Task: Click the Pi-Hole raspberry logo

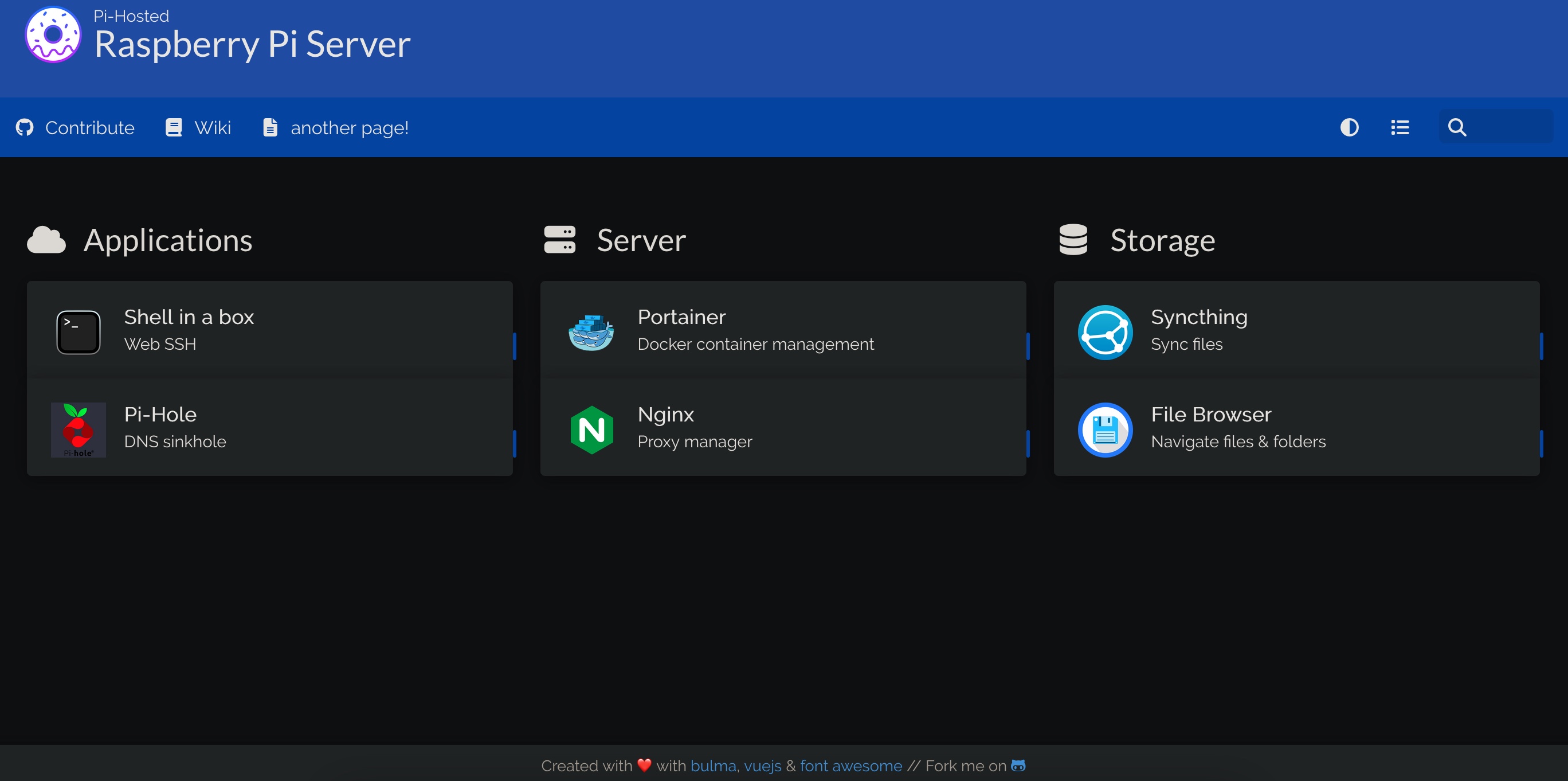Action: (79, 429)
